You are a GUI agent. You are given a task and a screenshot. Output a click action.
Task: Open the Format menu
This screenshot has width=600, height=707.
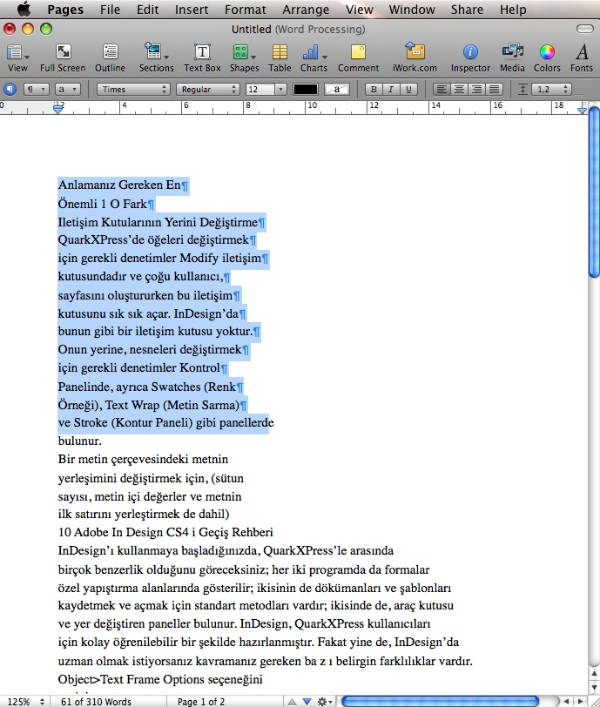[245, 9]
